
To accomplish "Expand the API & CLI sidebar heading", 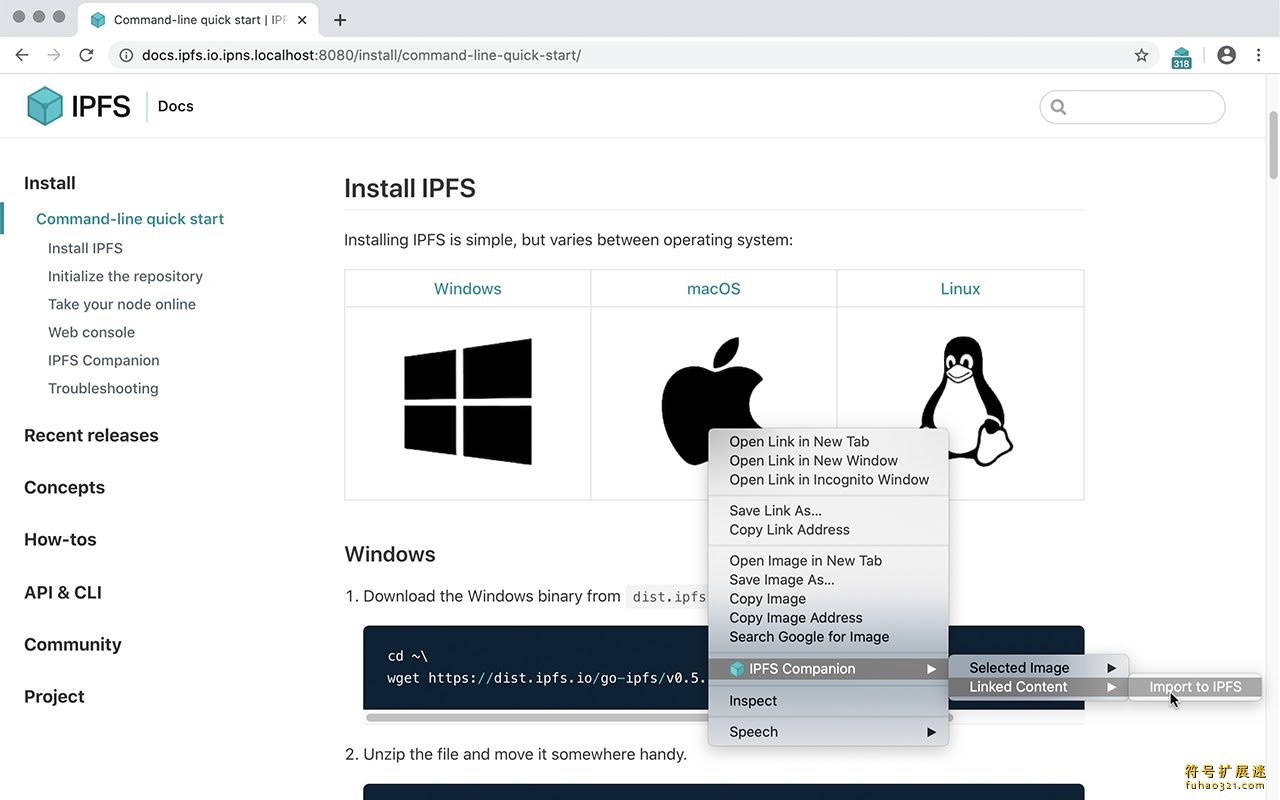I will (63, 592).
